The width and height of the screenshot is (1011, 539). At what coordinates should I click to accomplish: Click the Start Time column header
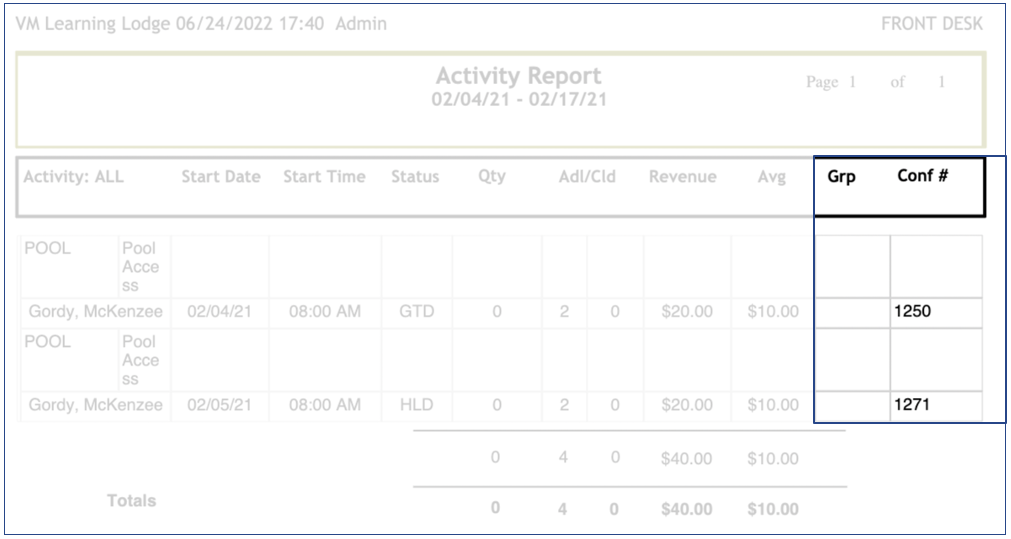point(324,177)
